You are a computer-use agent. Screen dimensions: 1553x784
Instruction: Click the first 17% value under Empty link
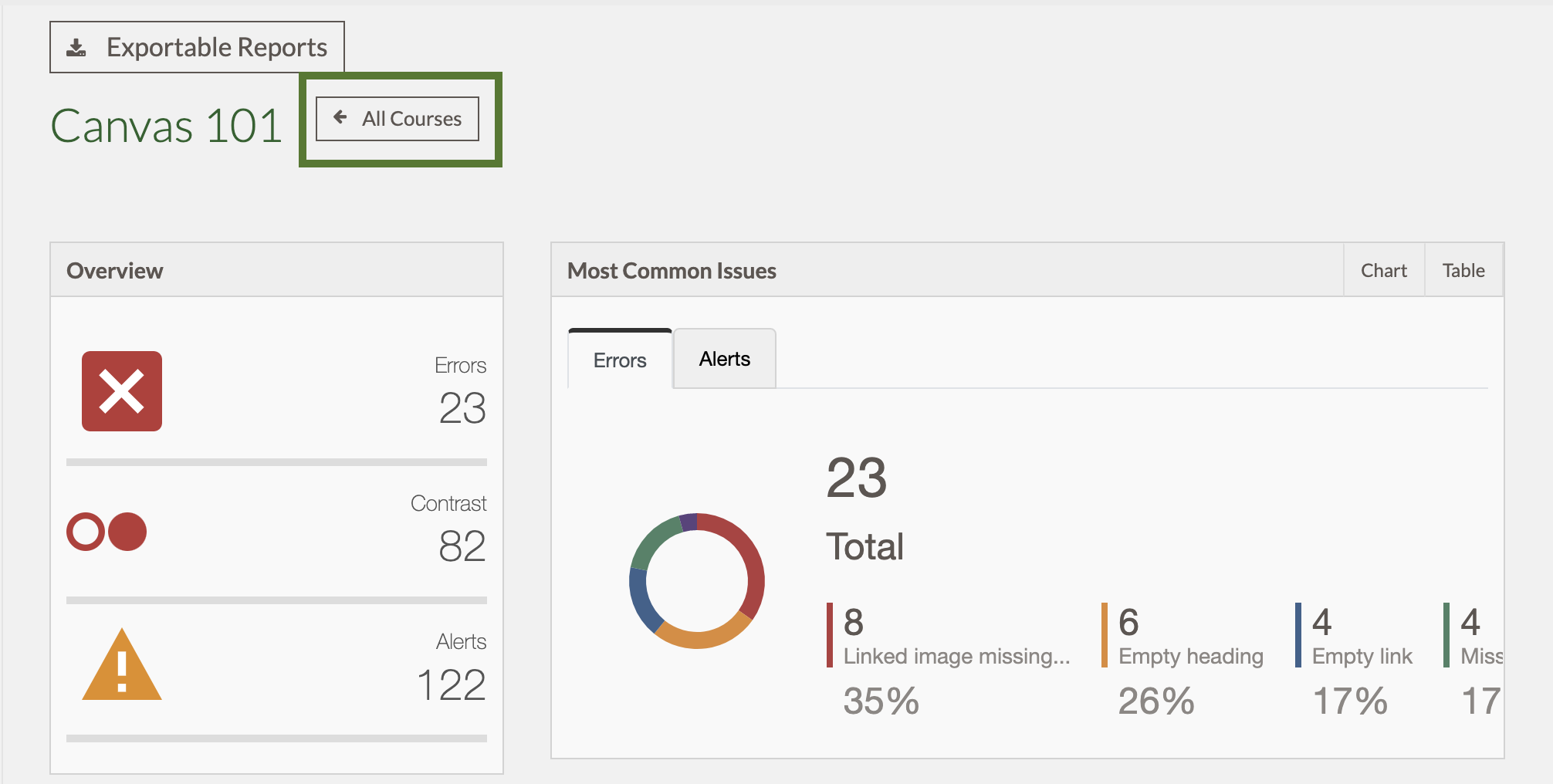coord(1350,701)
